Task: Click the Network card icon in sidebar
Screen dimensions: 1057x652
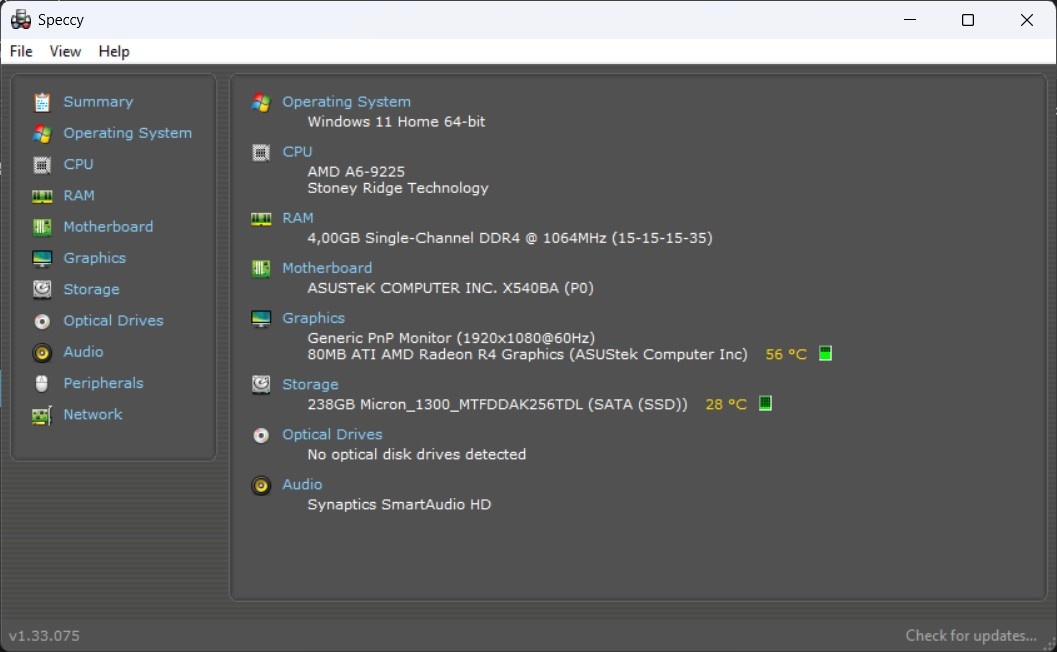Action: click(x=42, y=415)
